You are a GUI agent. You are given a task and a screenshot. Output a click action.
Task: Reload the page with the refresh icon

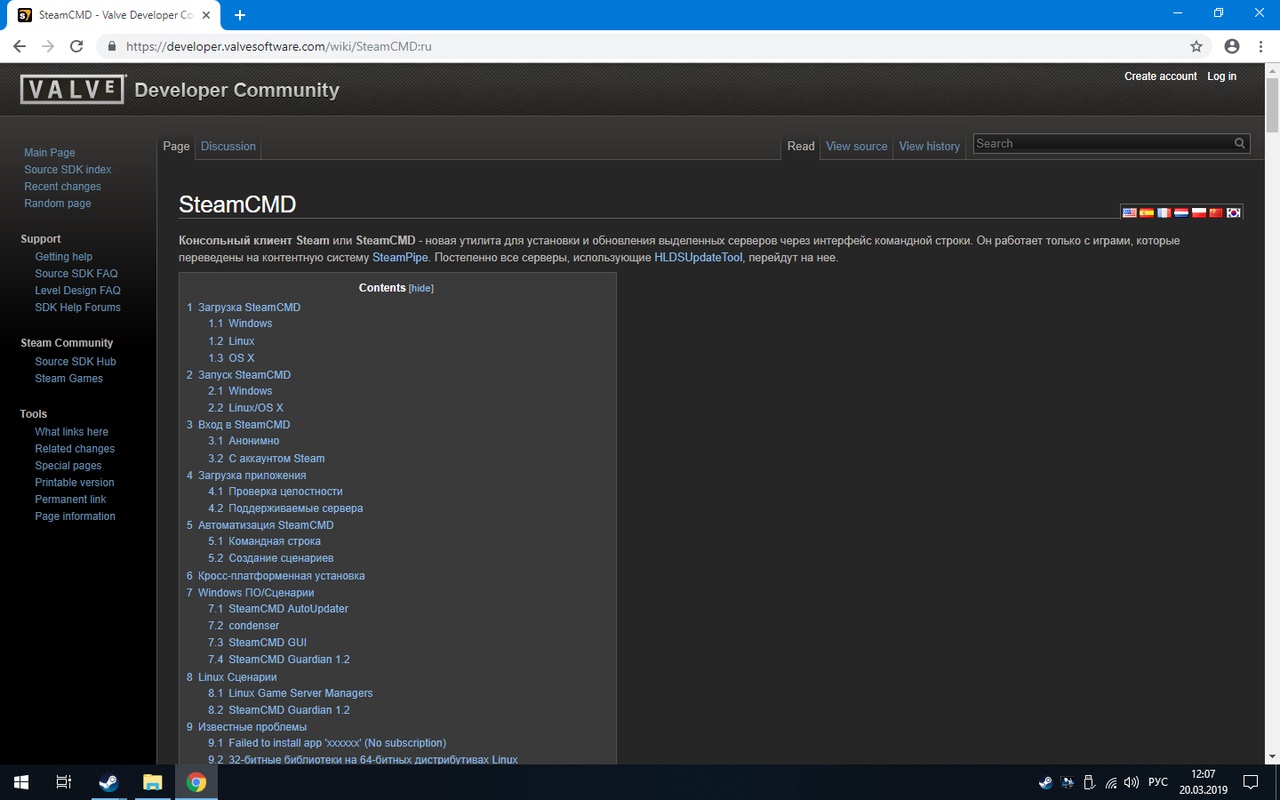coord(76,46)
